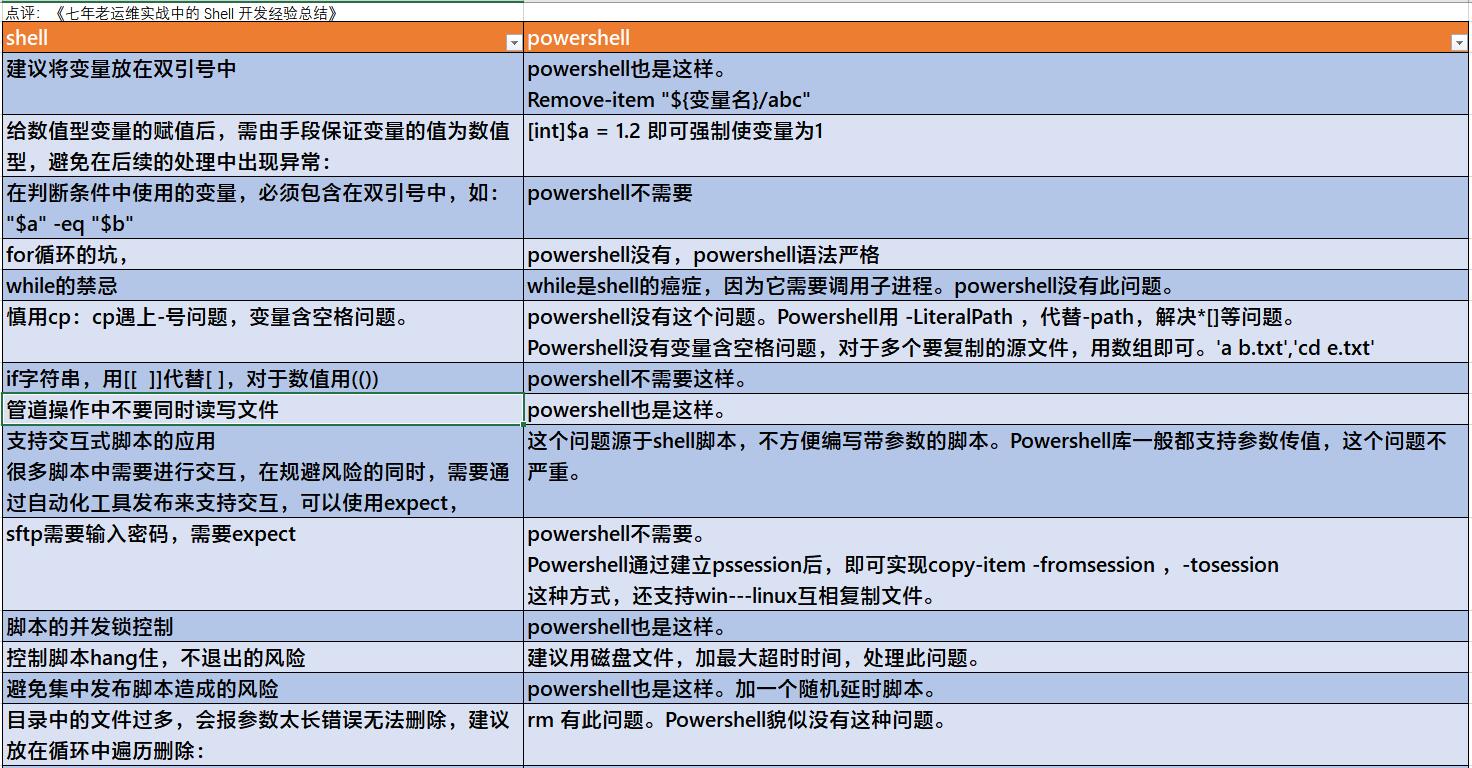This screenshot has width=1472, height=768.
Task: Select cell 'powershell不需要这样。'
Action: (997, 379)
